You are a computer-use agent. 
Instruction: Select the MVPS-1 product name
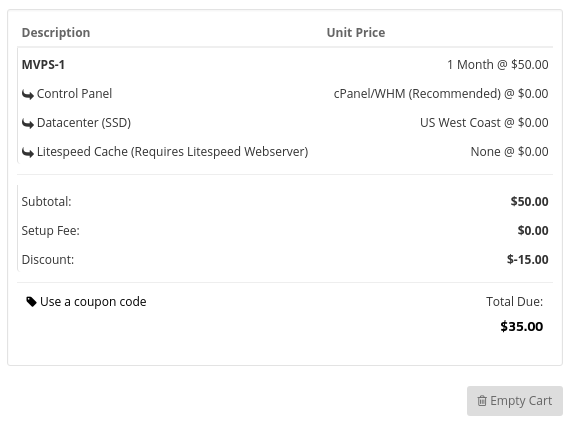pyautogui.click(x=43, y=65)
